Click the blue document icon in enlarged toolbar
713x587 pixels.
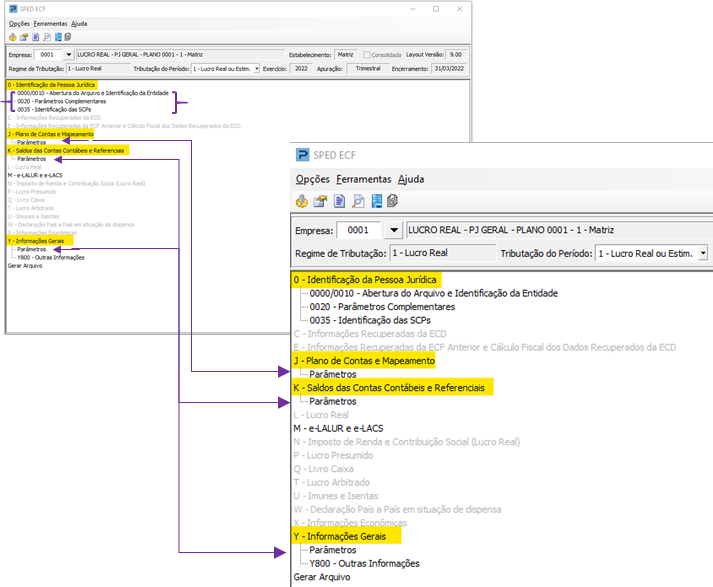tap(339, 201)
